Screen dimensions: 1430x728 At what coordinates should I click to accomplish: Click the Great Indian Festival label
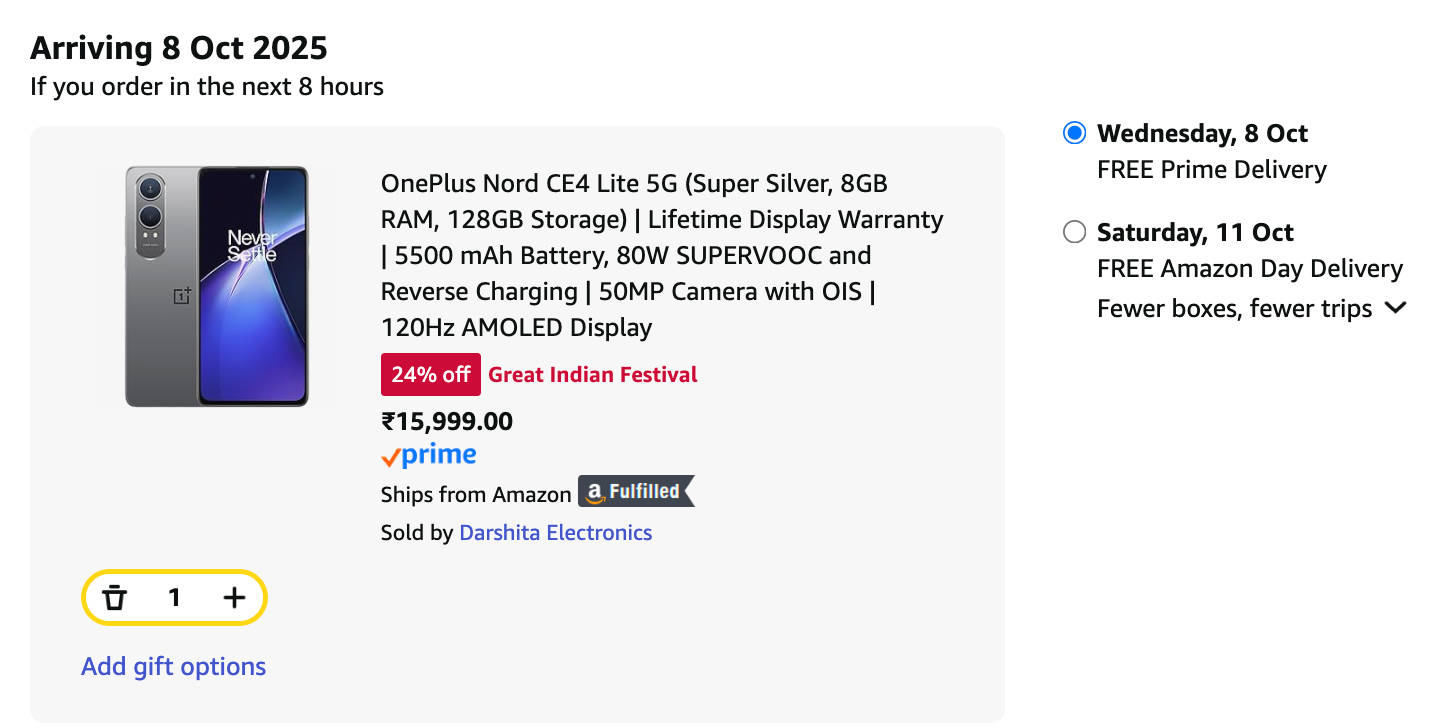(593, 375)
